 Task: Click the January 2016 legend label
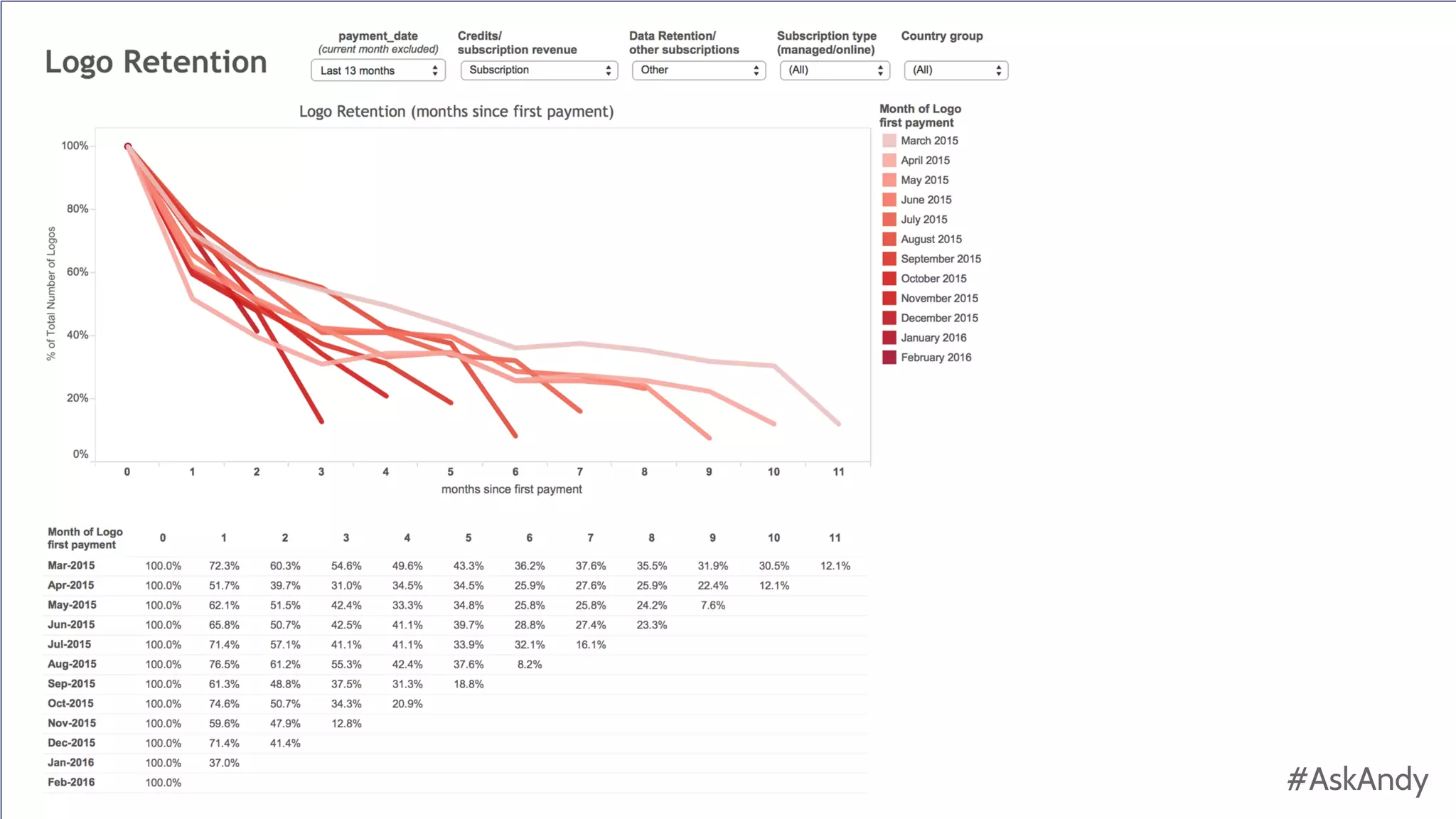coord(933,338)
